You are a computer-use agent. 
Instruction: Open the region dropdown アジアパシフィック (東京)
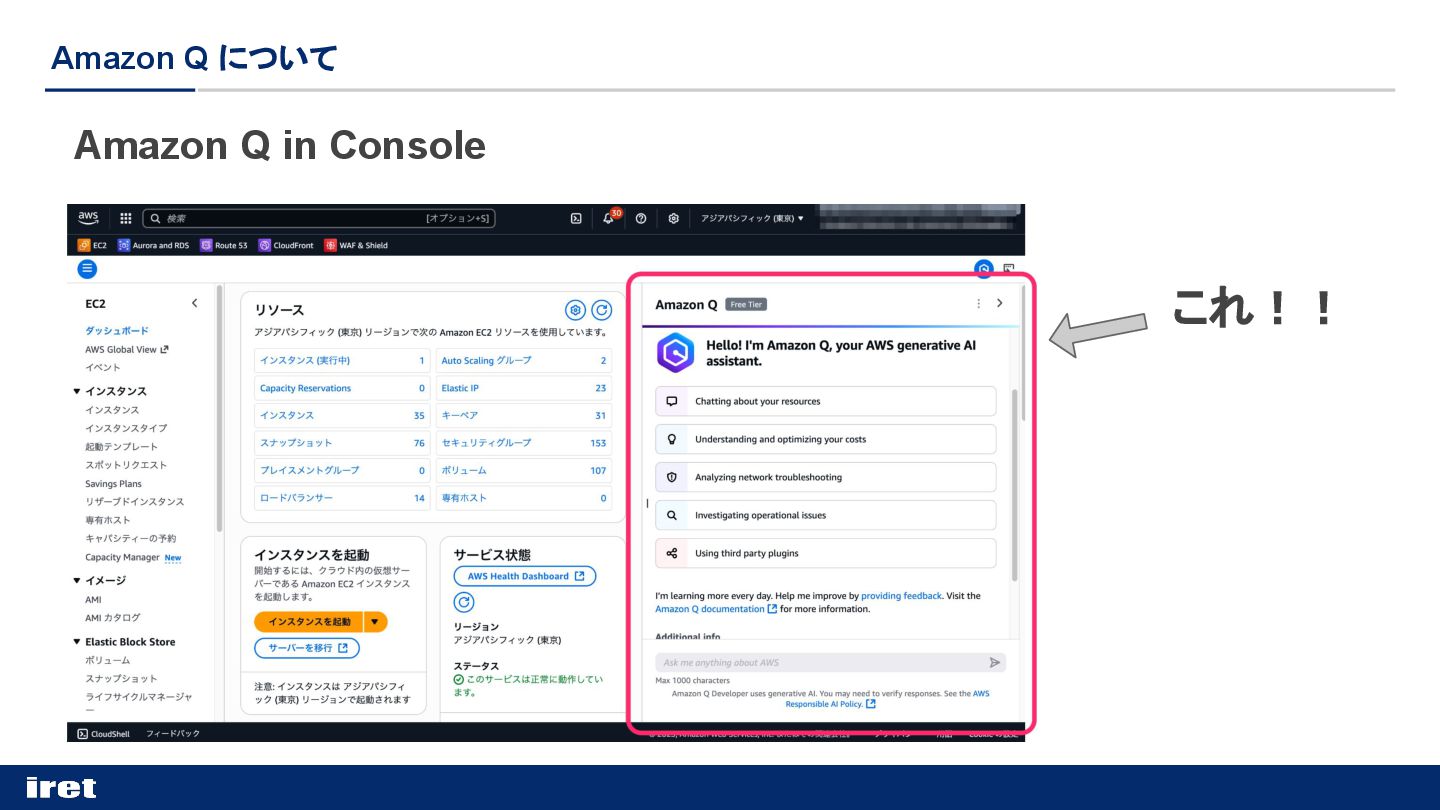coord(752,218)
